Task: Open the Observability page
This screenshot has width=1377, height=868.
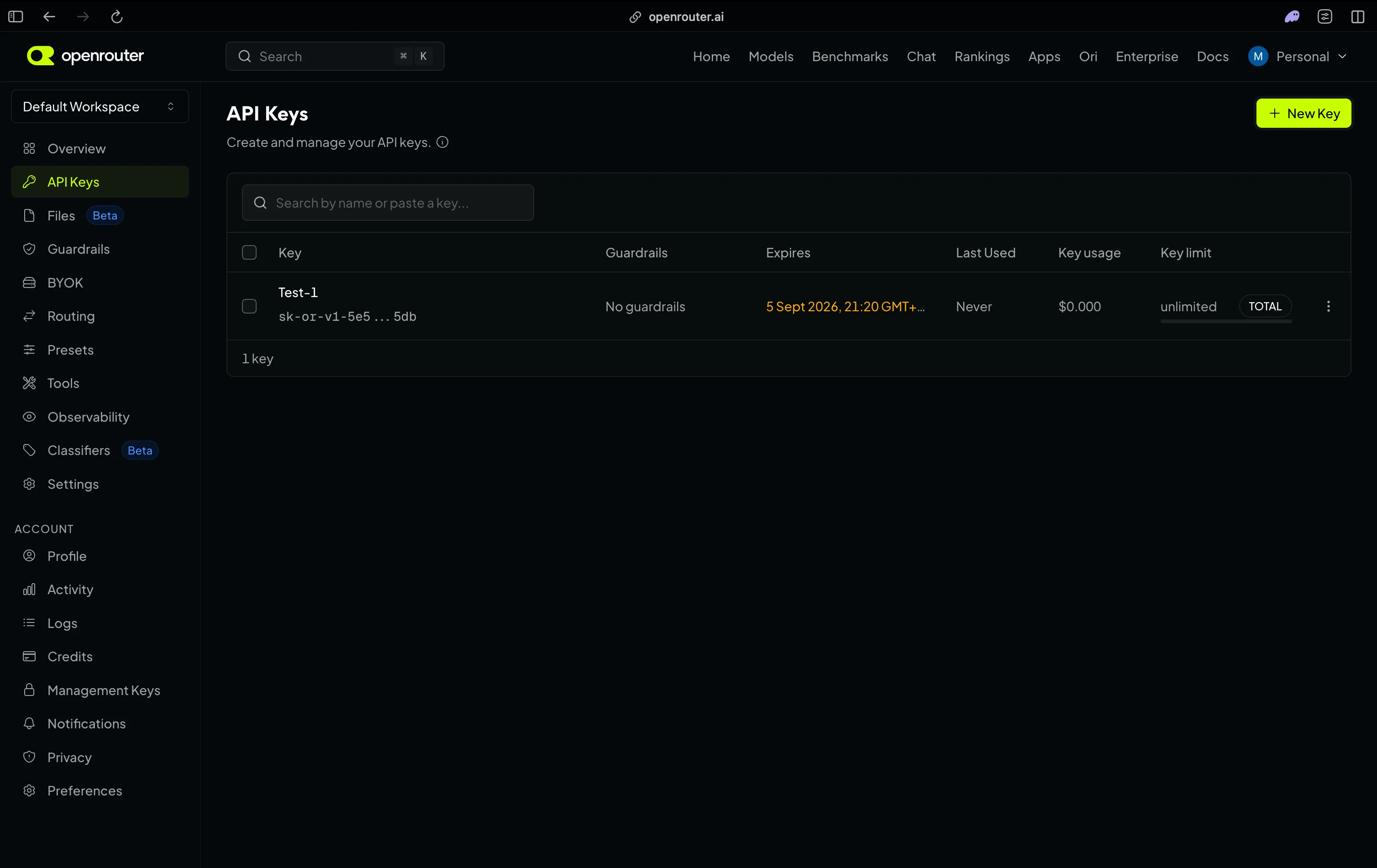Action: tap(100, 417)
